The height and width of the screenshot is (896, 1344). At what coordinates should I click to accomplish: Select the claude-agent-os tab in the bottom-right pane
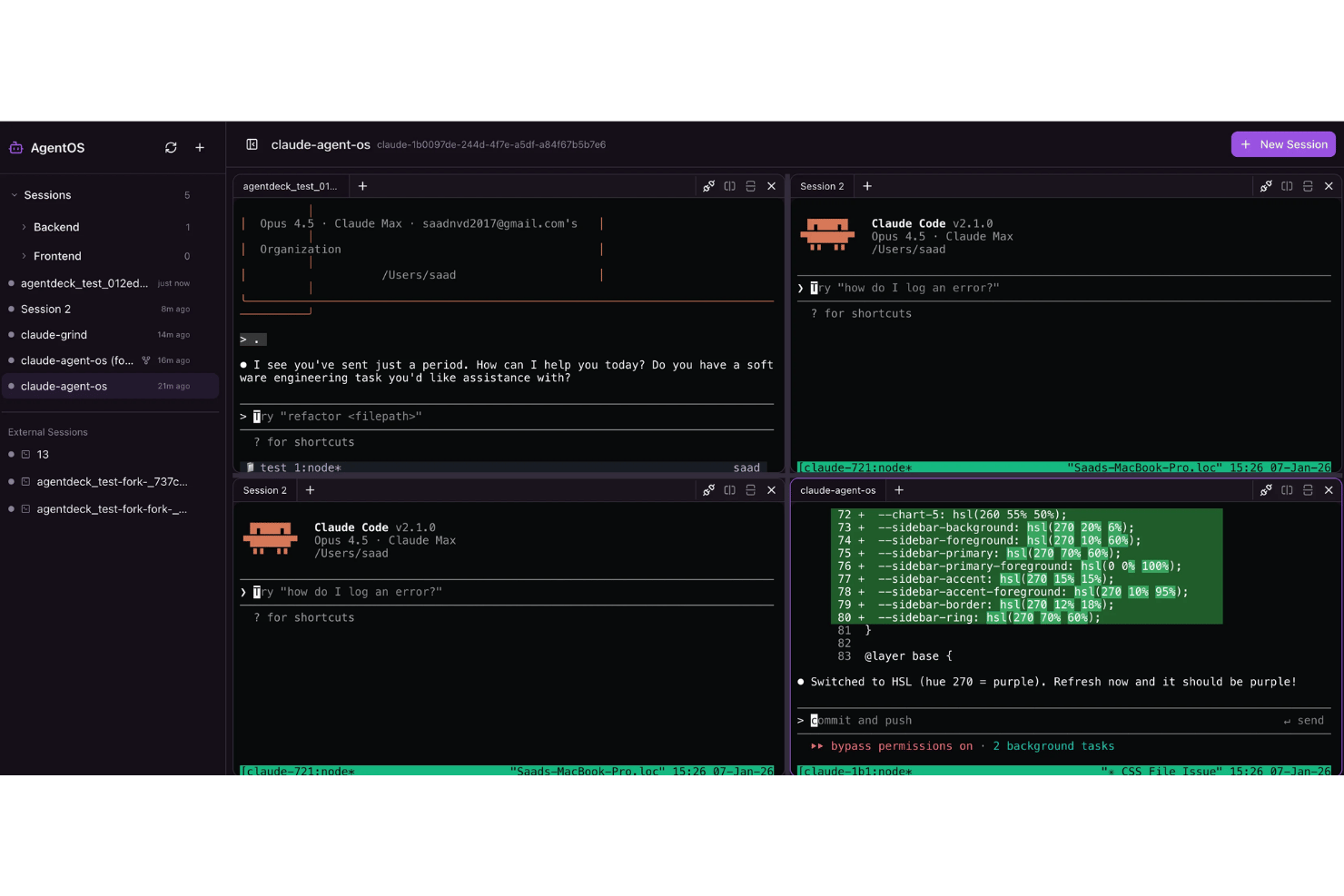pyautogui.click(x=838, y=490)
